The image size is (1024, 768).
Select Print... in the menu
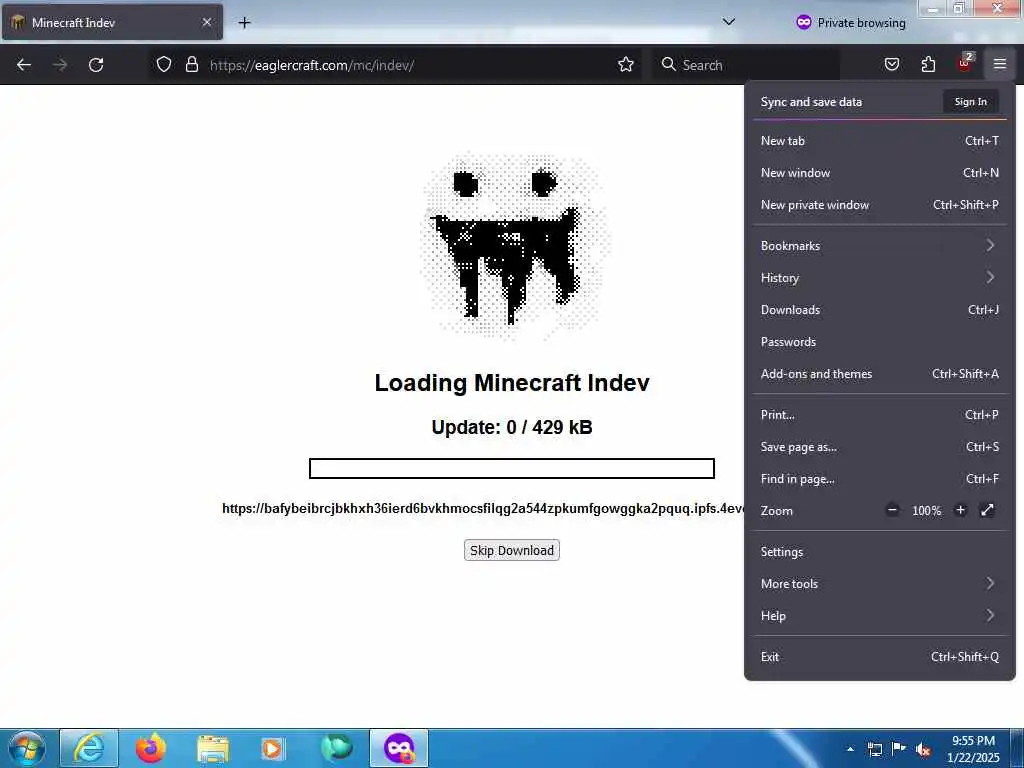879,415
